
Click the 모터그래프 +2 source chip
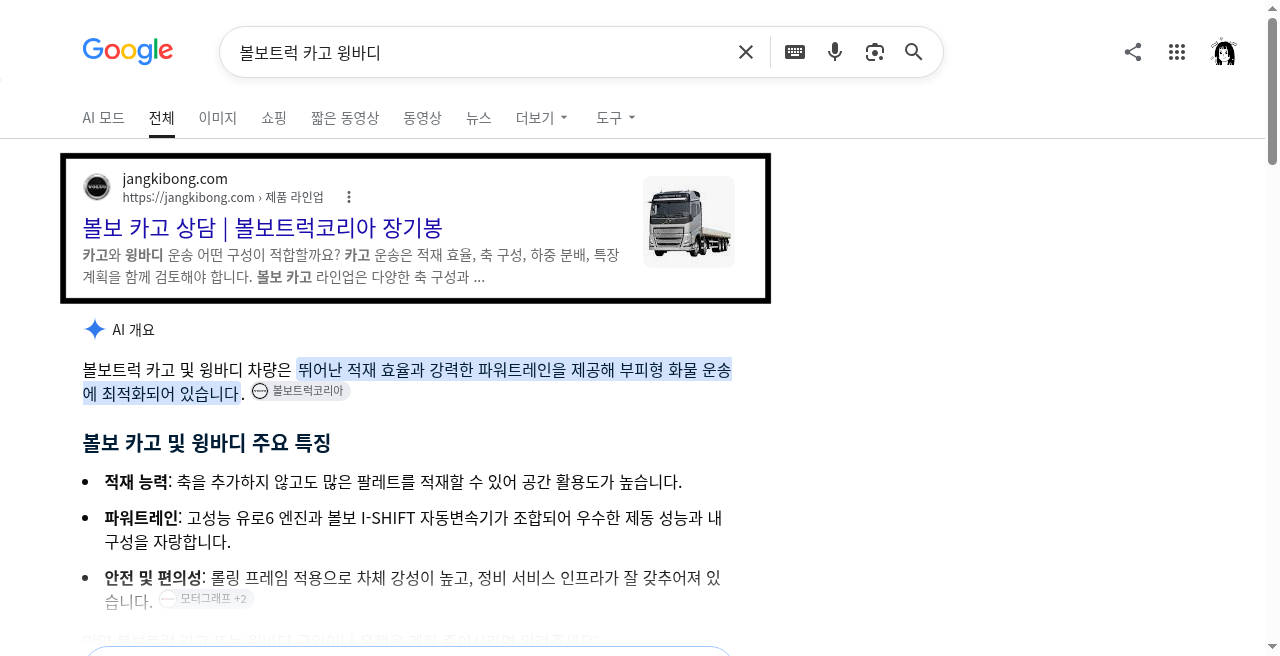tap(206, 599)
